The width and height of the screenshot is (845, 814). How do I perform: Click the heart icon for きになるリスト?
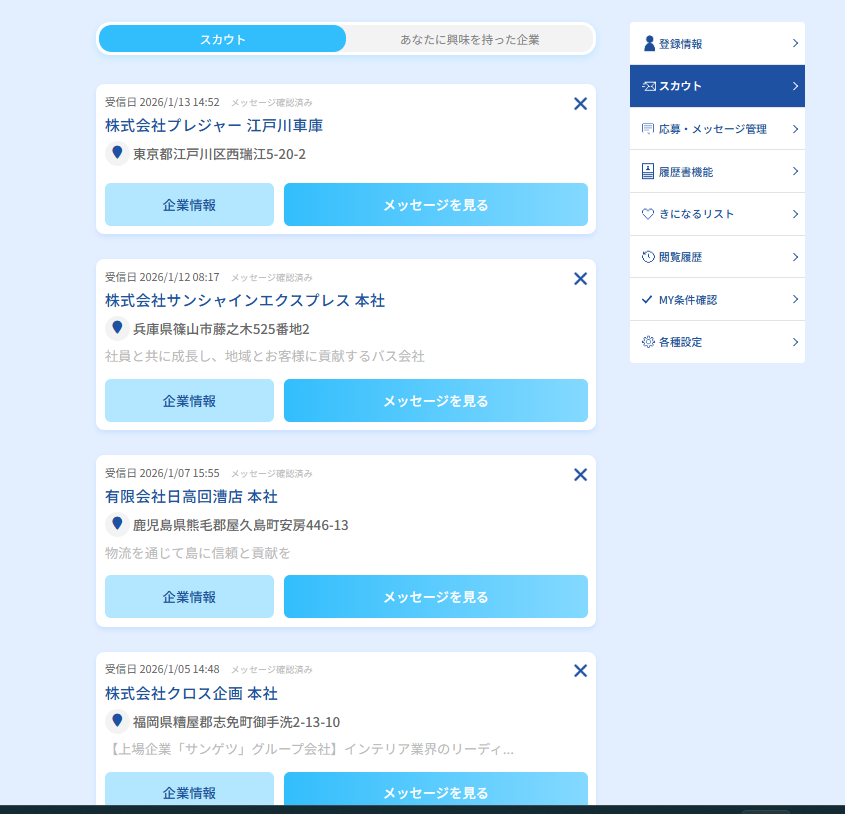point(648,214)
